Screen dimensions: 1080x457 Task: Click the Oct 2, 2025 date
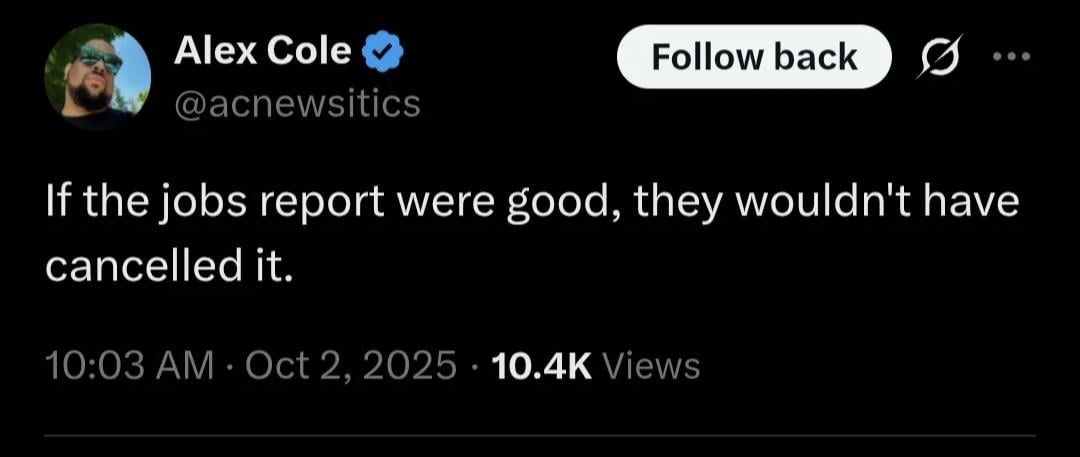coord(350,367)
